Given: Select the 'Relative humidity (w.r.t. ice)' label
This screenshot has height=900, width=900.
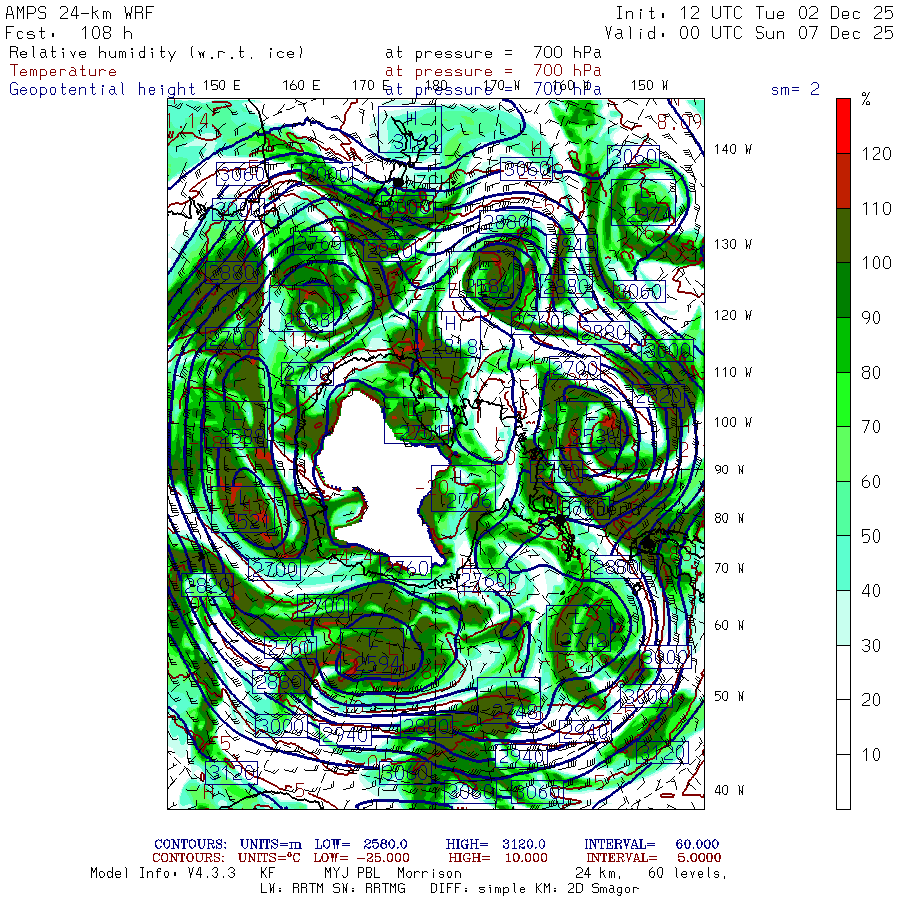Looking at the screenshot, I should click(156, 53).
